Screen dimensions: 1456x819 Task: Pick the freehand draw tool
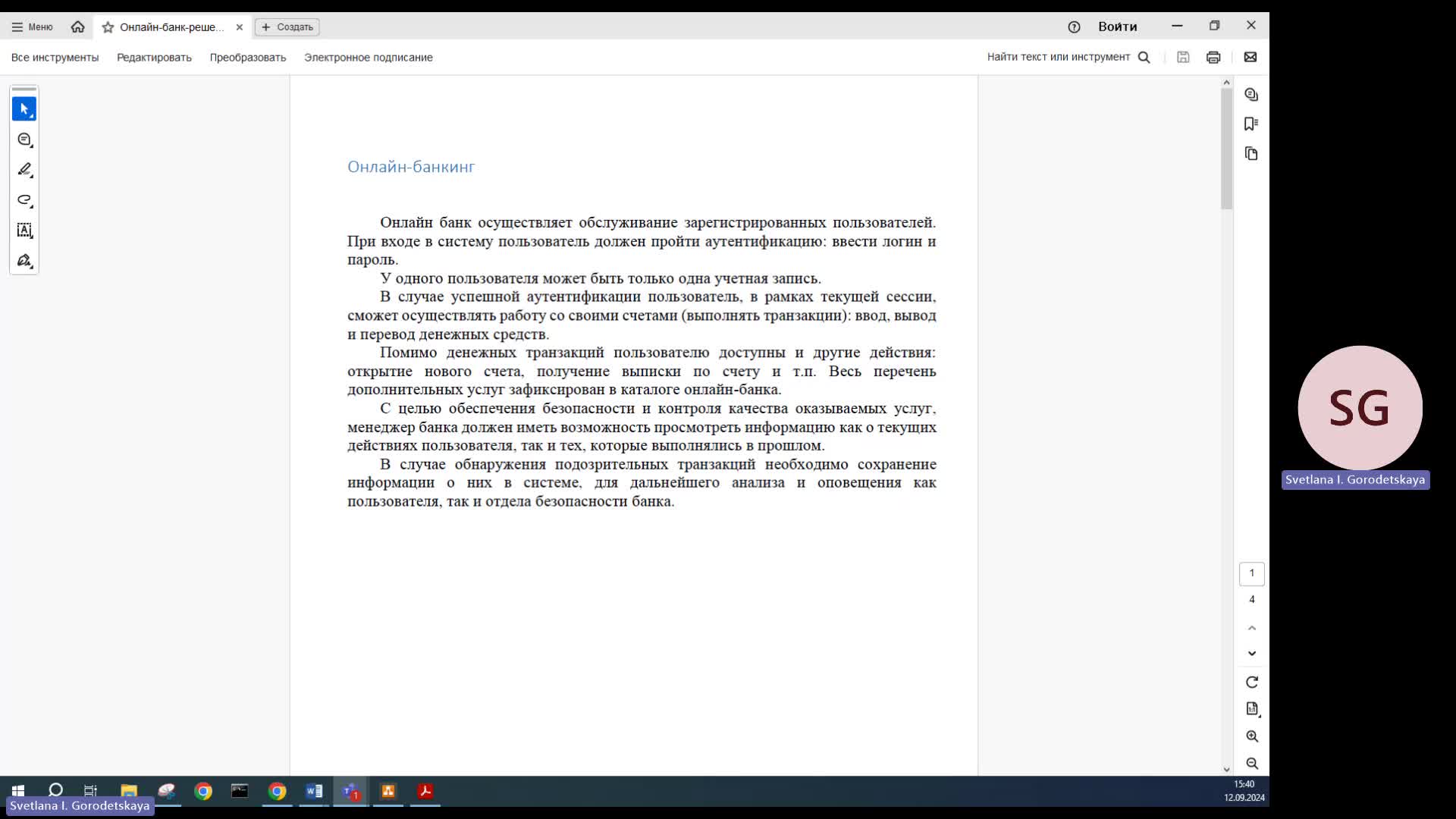[24, 200]
